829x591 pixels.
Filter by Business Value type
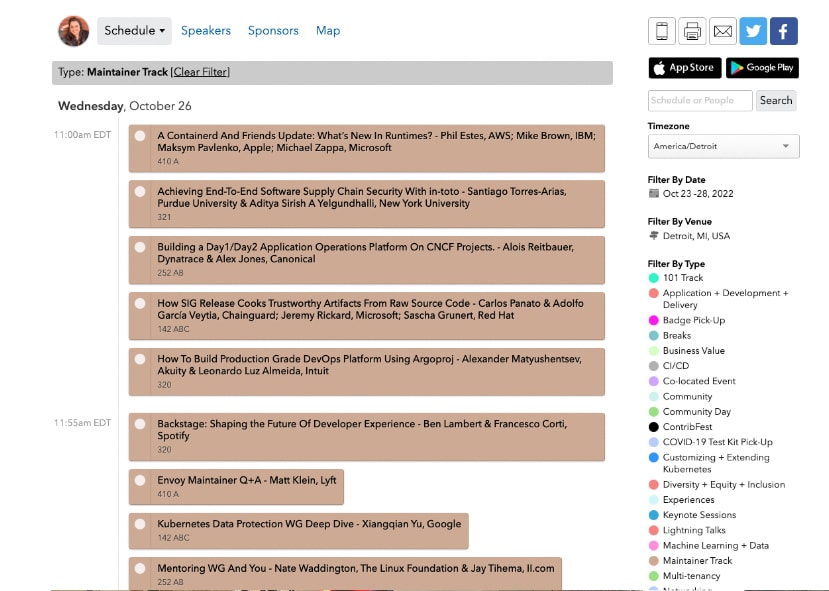(x=694, y=351)
